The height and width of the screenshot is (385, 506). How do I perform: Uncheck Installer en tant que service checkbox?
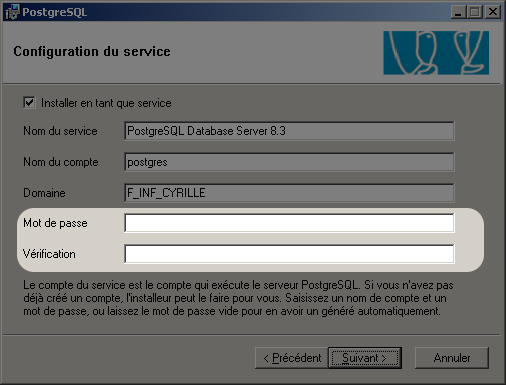coord(29,102)
